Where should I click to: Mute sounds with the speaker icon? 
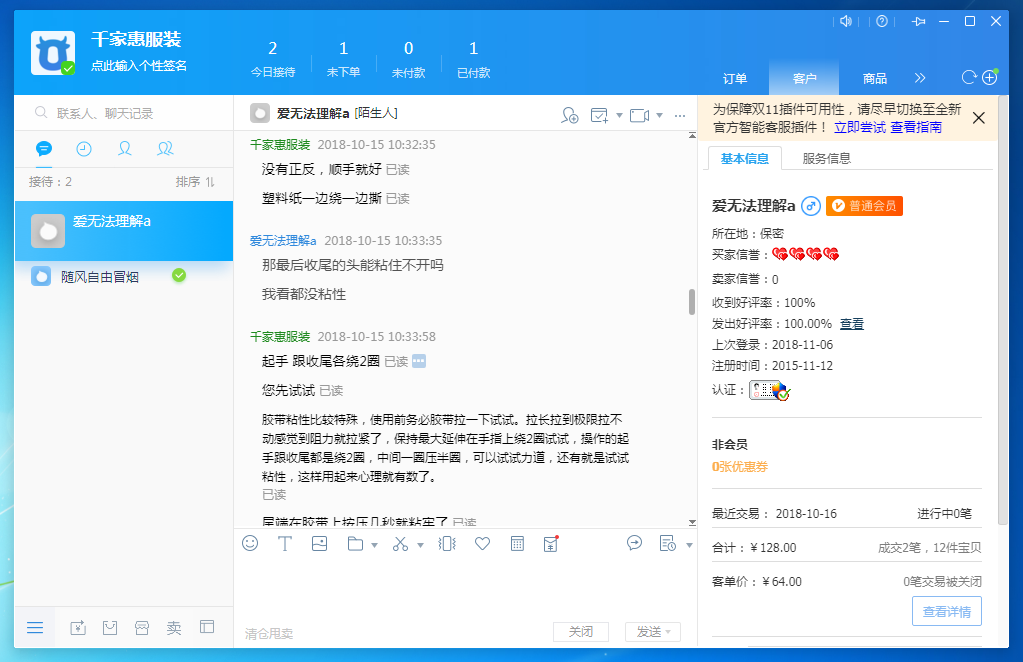click(846, 22)
